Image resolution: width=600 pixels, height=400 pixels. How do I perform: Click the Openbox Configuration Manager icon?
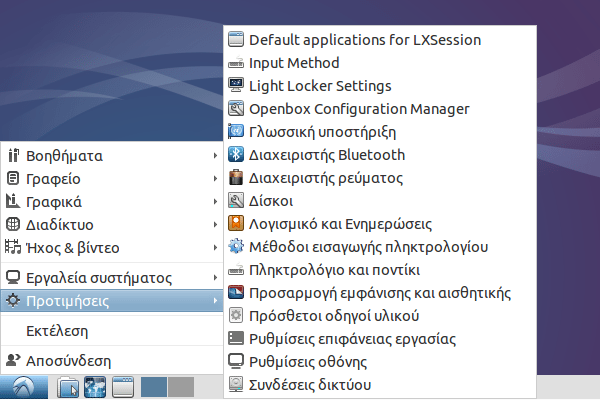[236, 109]
